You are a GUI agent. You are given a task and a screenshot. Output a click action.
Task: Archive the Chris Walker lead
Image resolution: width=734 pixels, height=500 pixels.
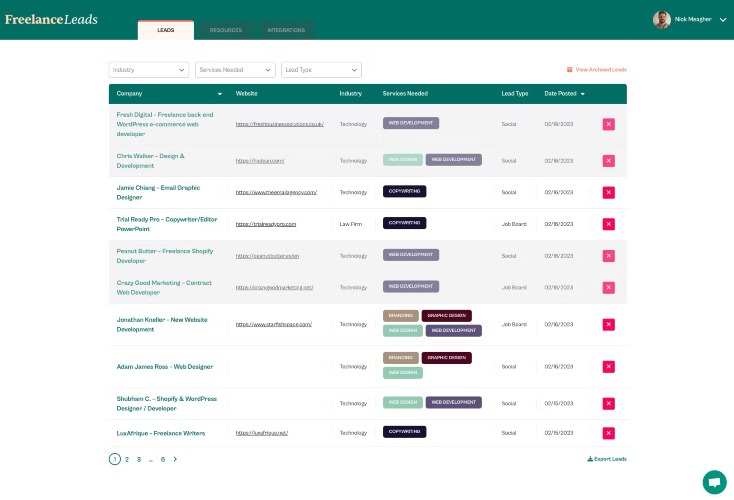(608, 161)
